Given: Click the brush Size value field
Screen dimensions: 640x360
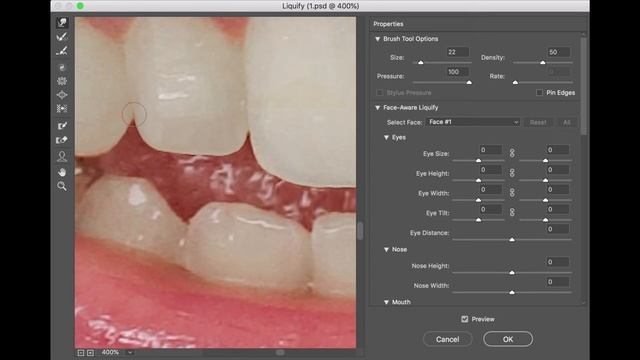Looking at the screenshot, I should (458, 52).
